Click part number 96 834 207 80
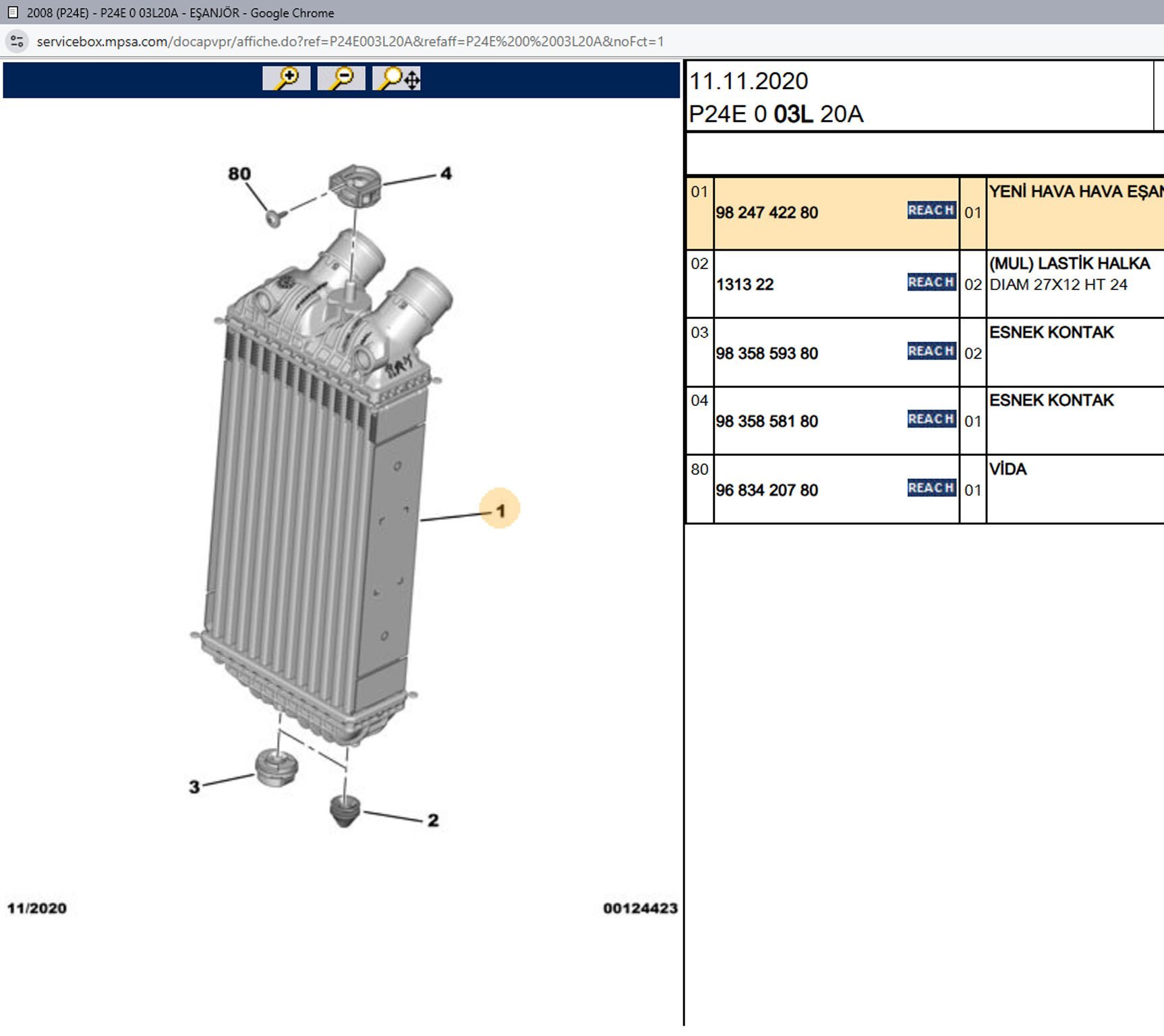The height and width of the screenshot is (1036, 1164). 767,490
